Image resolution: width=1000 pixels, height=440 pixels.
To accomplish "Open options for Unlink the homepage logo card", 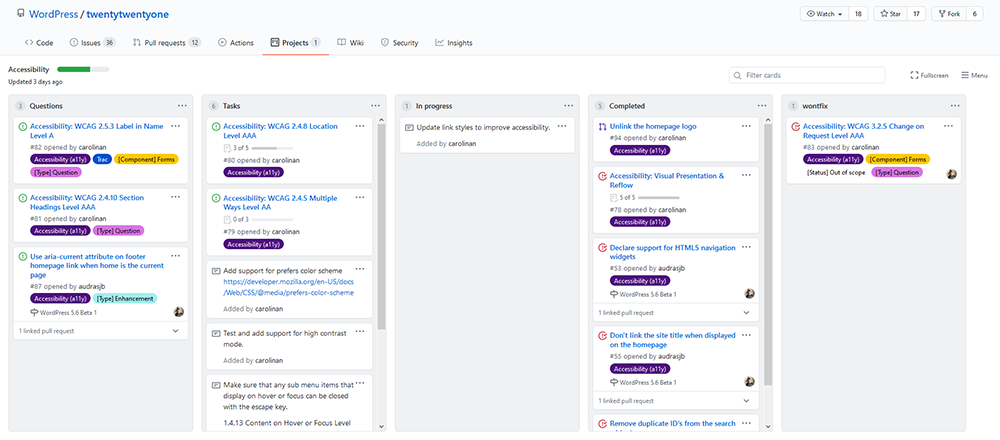I will [x=746, y=126].
